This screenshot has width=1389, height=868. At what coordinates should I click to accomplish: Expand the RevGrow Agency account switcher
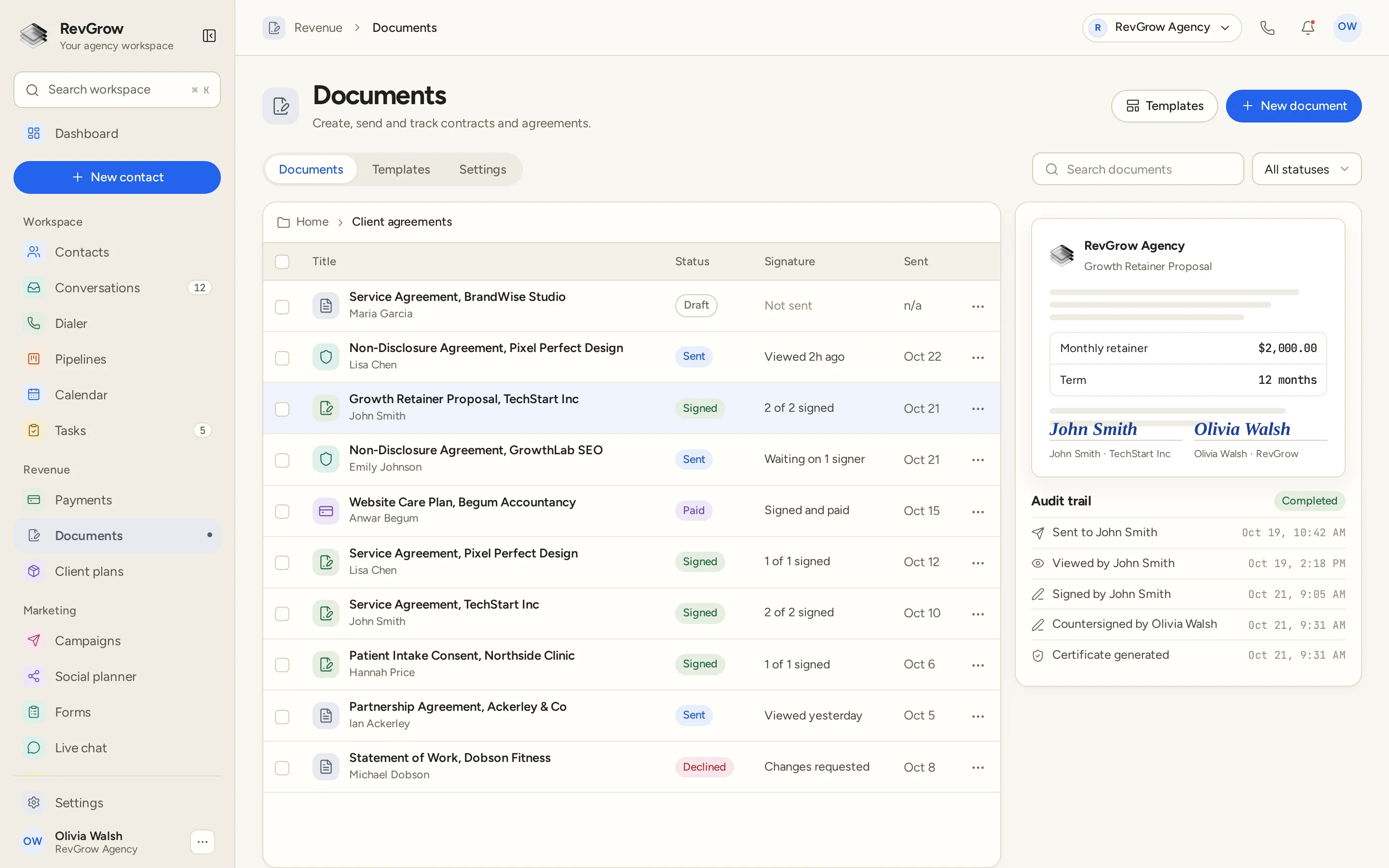click(1162, 27)
